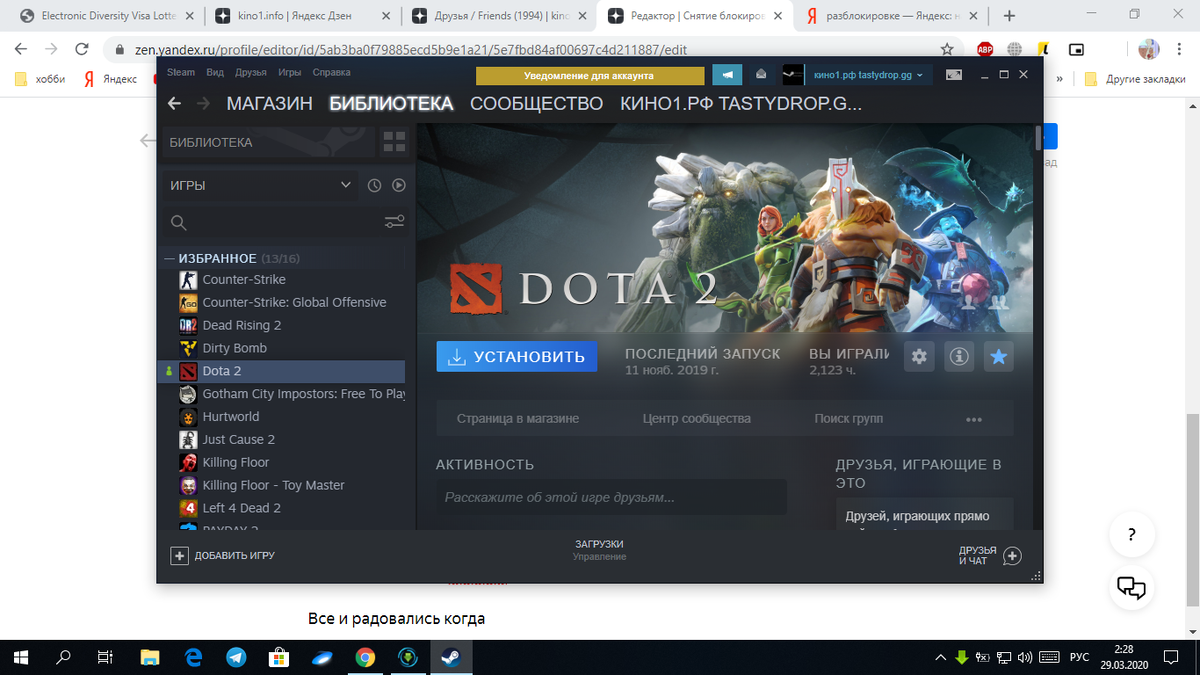This screenshot has width=1200, height=675.
Task: Open the Игры library type dropdown
Action: click(x=260, y=185)
